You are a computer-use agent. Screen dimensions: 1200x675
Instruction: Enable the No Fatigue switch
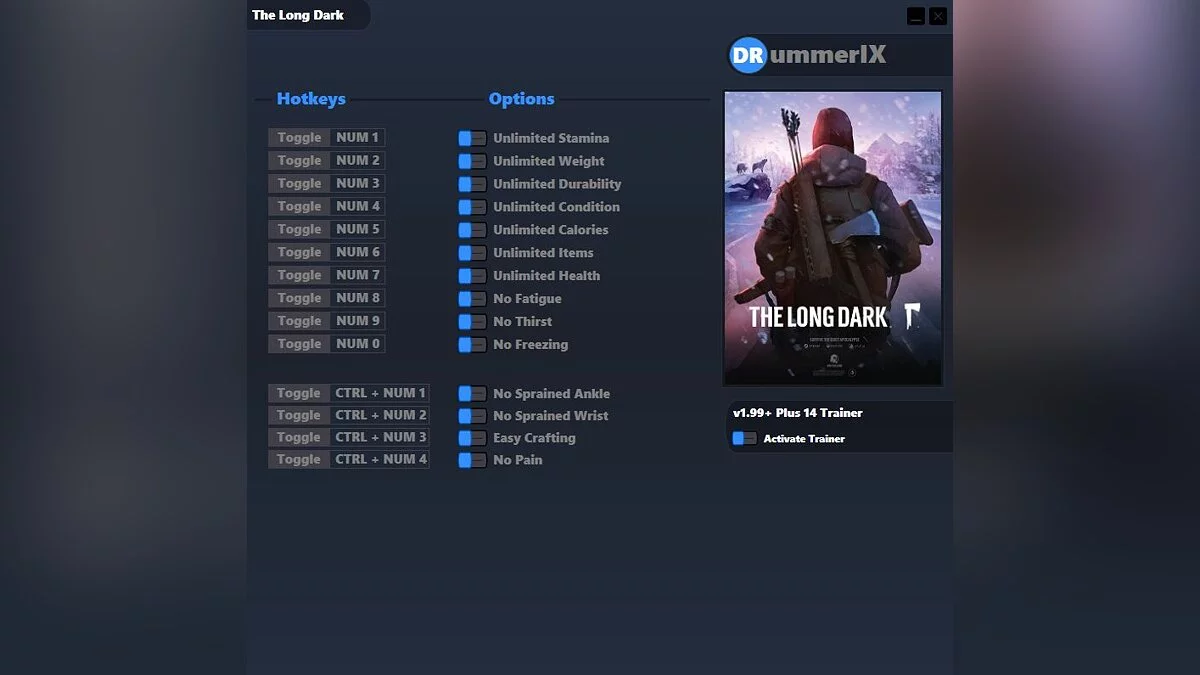470,298
